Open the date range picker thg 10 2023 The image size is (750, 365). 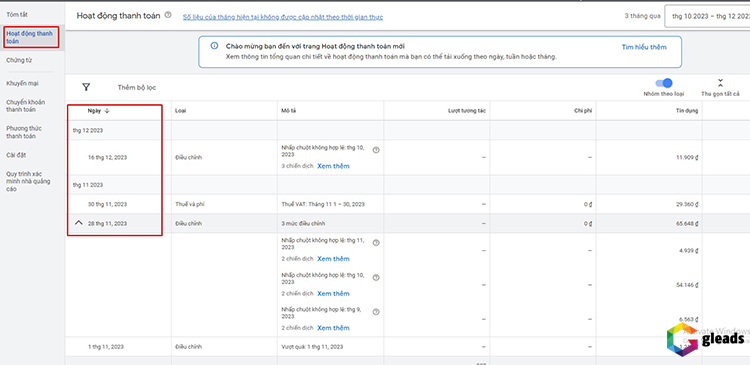(707, 16)
